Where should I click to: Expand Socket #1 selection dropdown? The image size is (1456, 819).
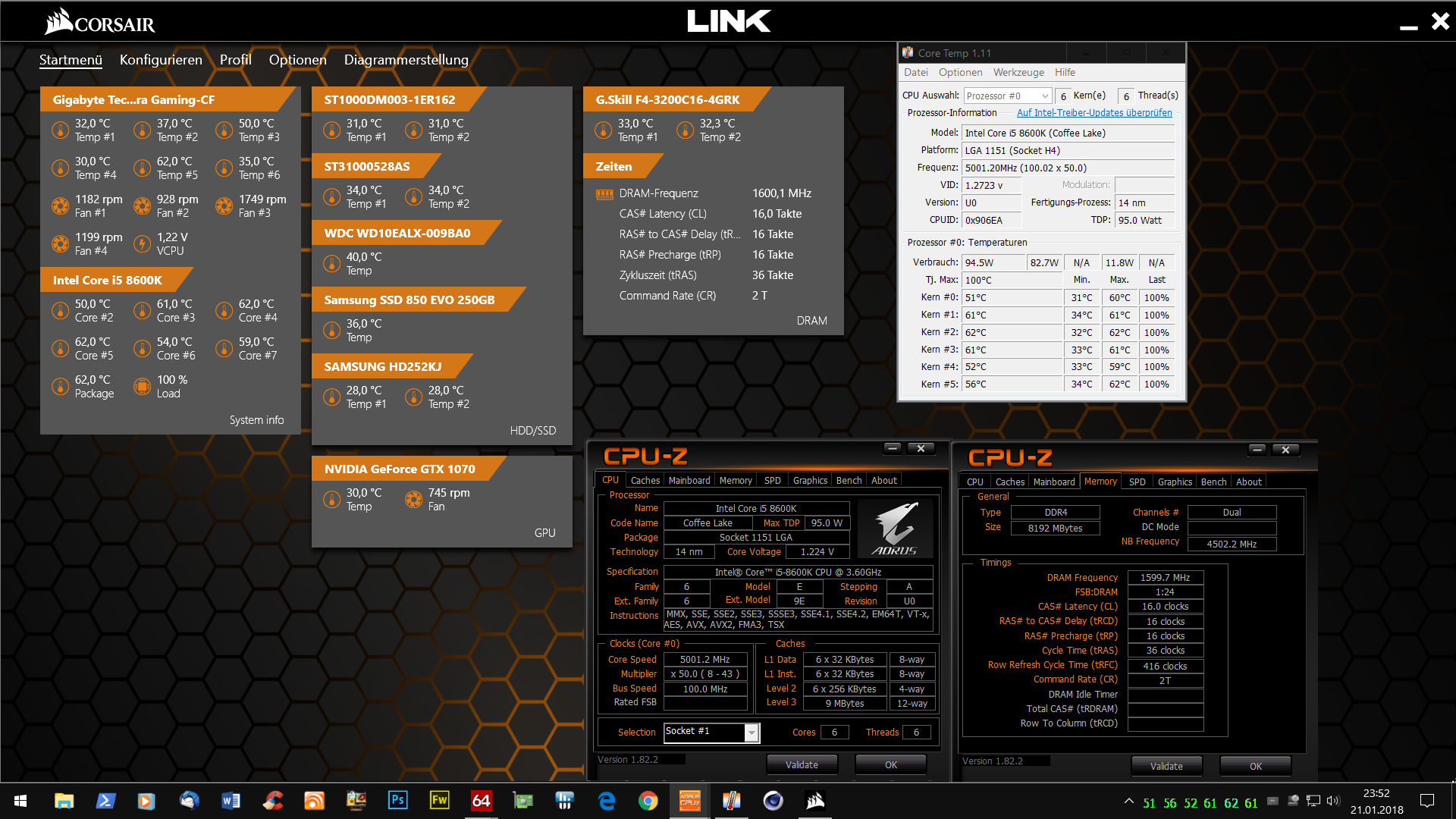pyautogui.click(x=751, y=733)
